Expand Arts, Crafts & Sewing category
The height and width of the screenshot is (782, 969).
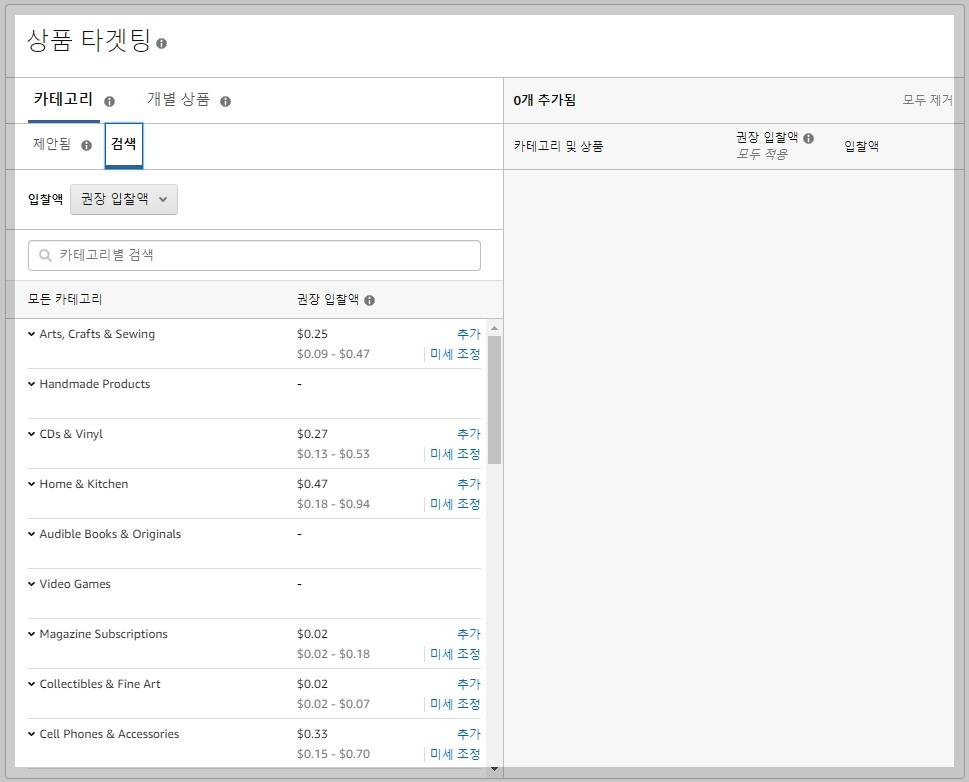(32, 334)
